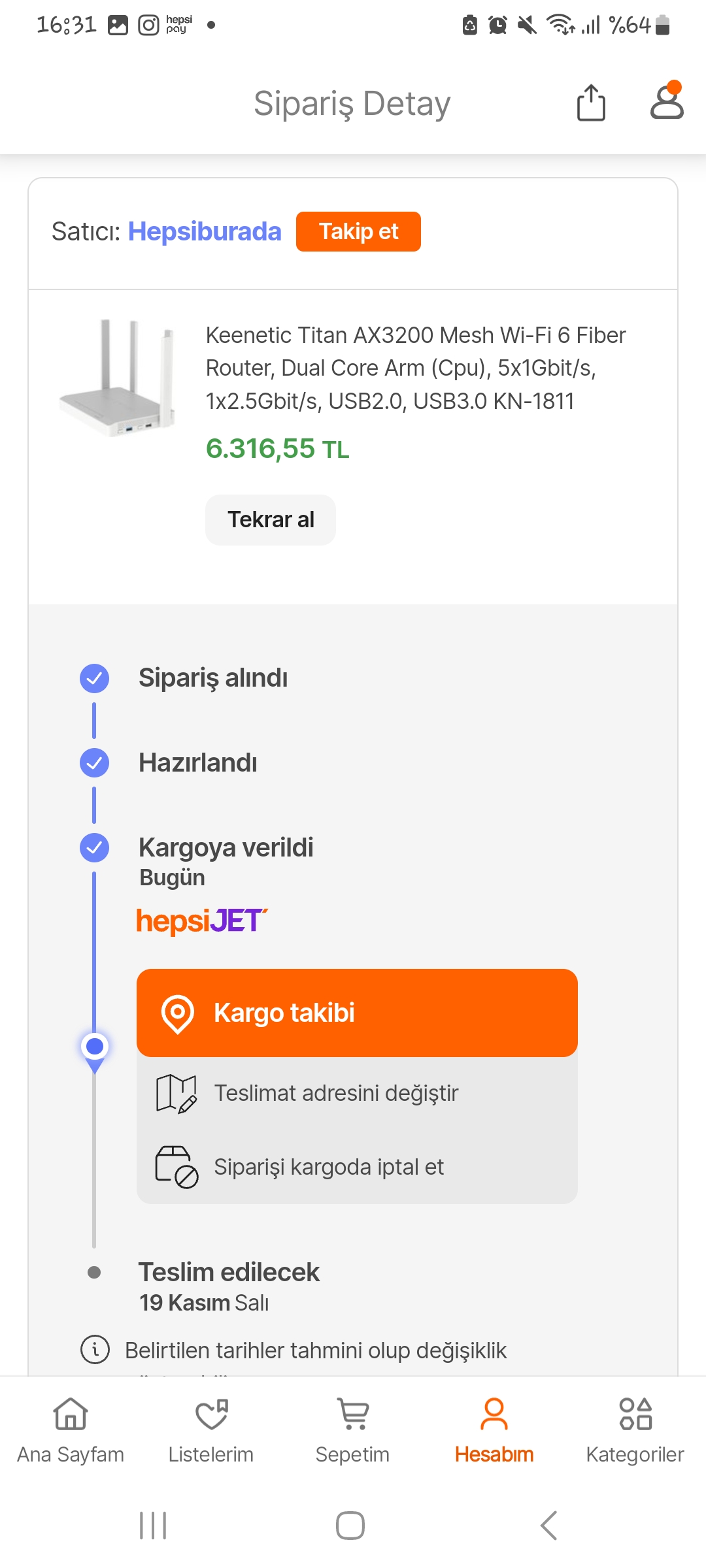Open Listelerim tab

point(210,1431)
